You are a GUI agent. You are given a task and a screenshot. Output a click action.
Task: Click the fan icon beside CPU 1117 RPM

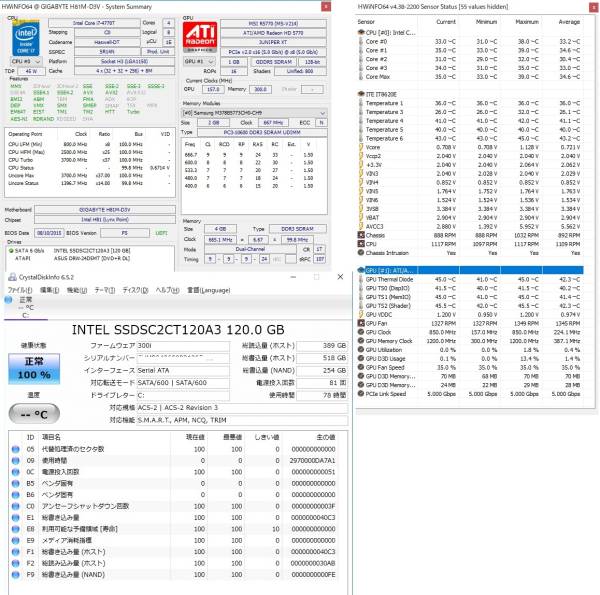click(360, 244)
